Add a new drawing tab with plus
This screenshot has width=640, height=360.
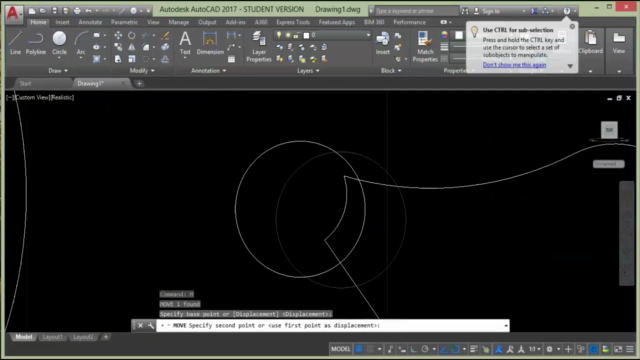(x=139, y=84)
